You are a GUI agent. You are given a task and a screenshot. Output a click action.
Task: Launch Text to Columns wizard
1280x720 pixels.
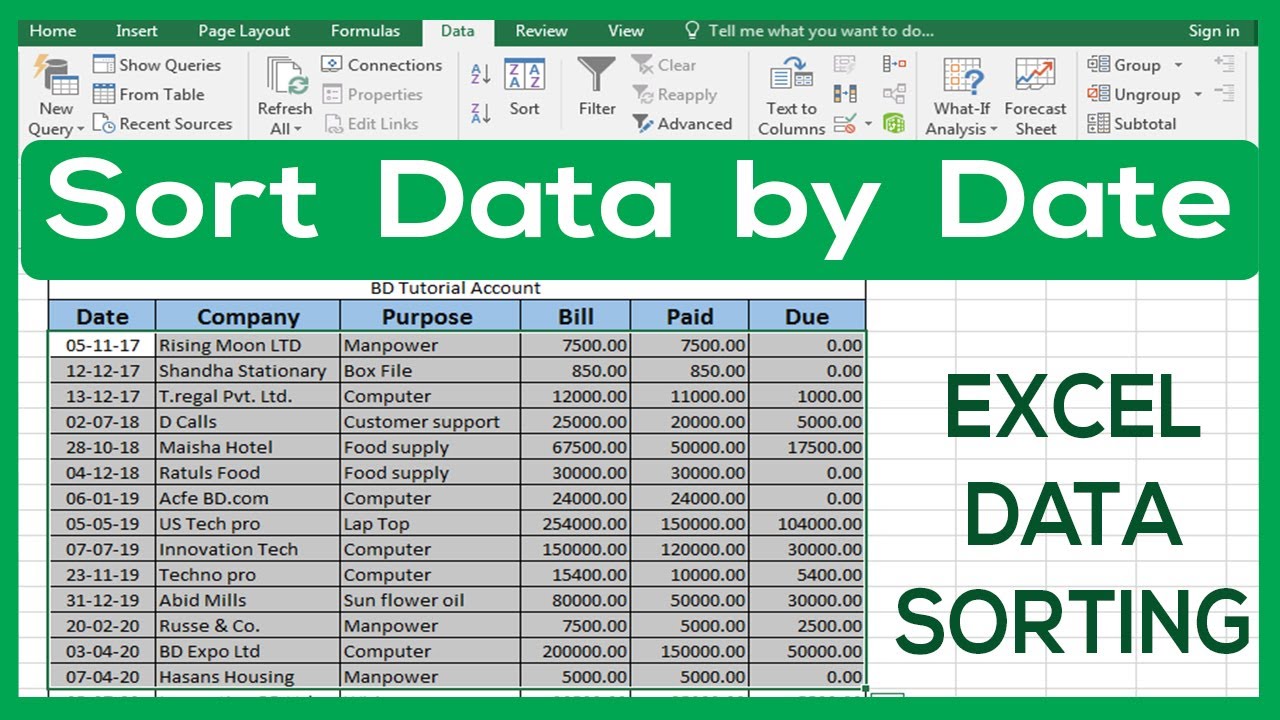(791, 97)
